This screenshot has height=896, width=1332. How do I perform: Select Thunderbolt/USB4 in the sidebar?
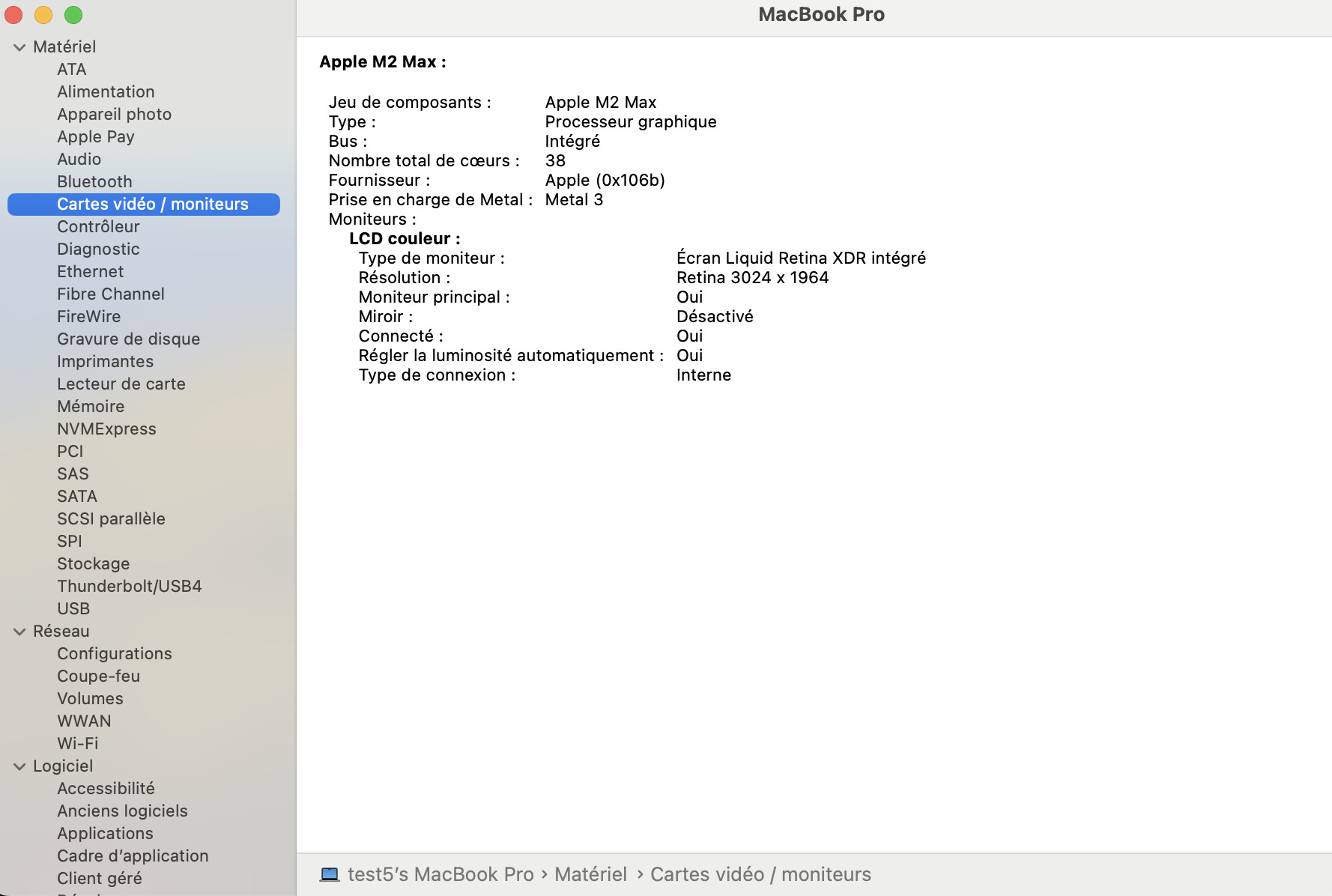click(x=129, y=586)
